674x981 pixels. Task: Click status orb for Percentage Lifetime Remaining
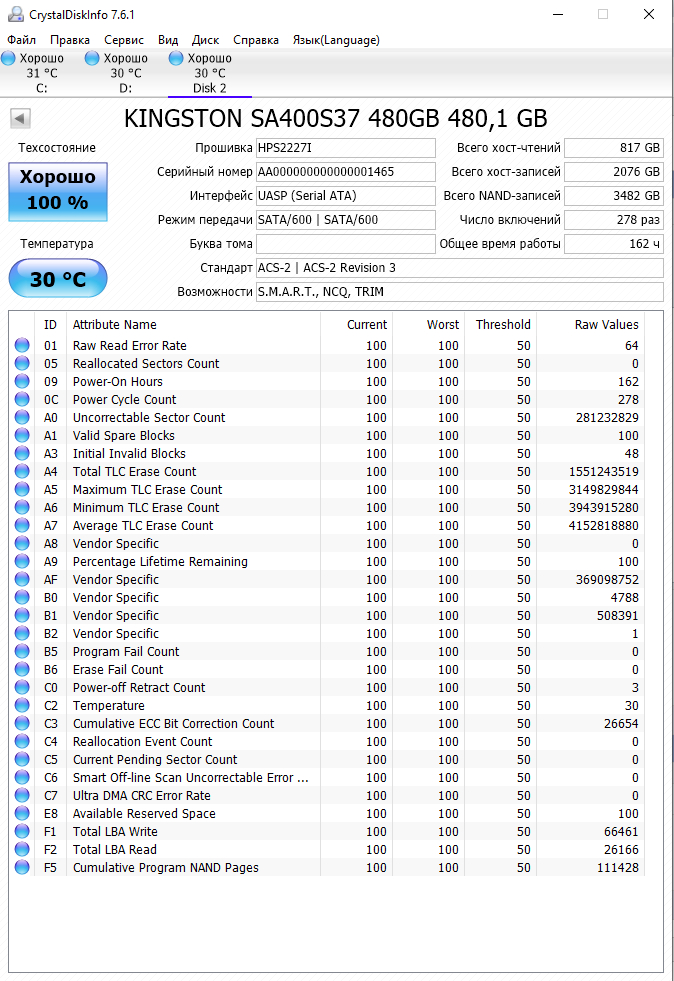[x=22, y=561]
